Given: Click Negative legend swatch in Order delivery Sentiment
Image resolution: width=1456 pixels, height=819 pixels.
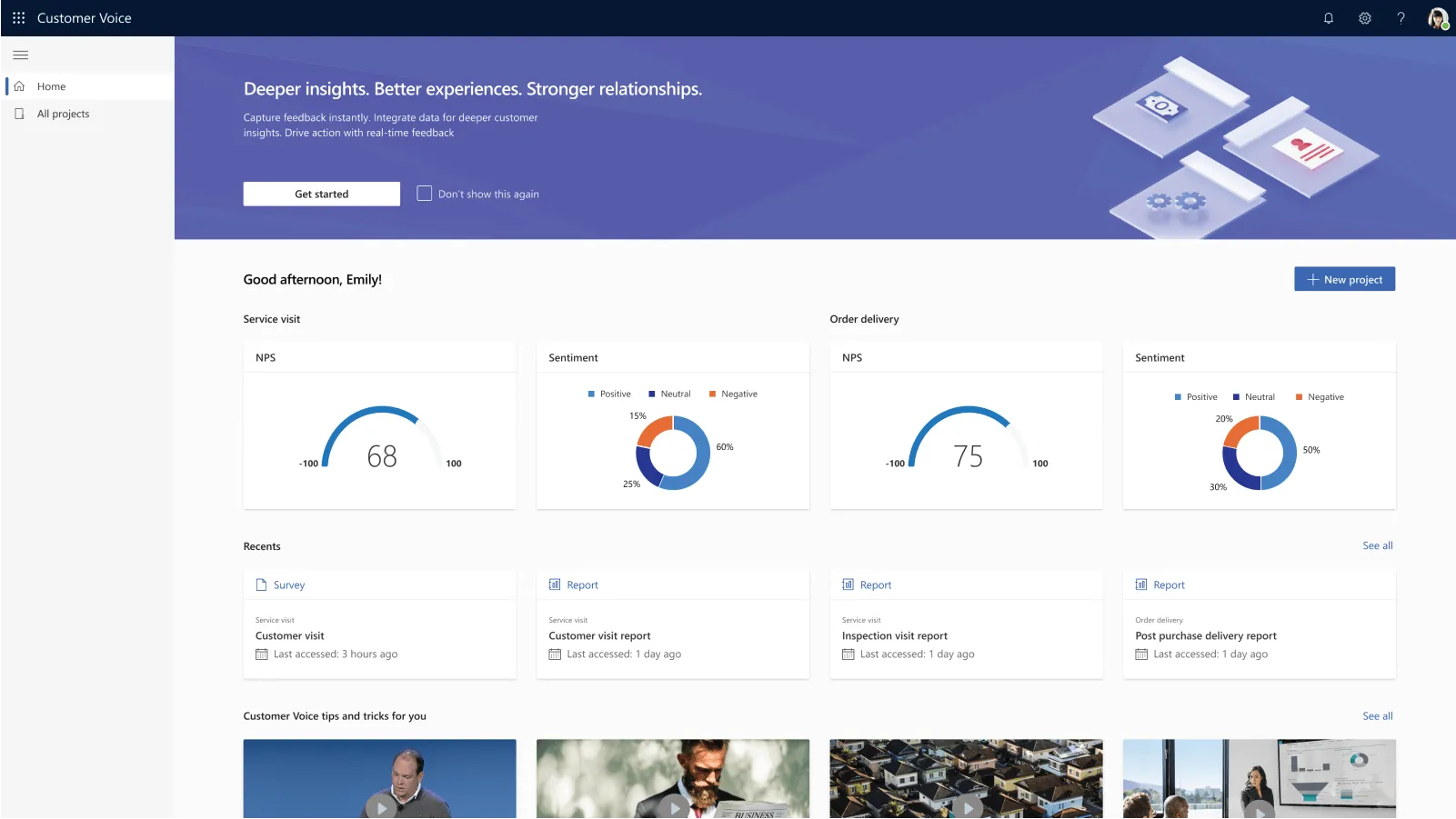Looking at the screenshot, I should coord(1300,397).
